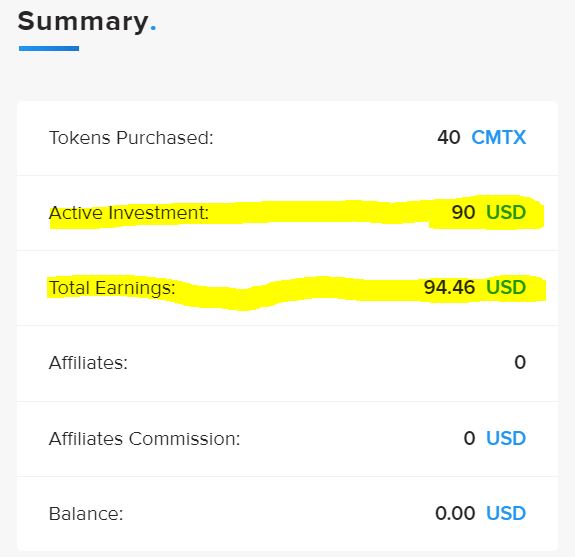Click the Balance label

click(x=86, y=514)
